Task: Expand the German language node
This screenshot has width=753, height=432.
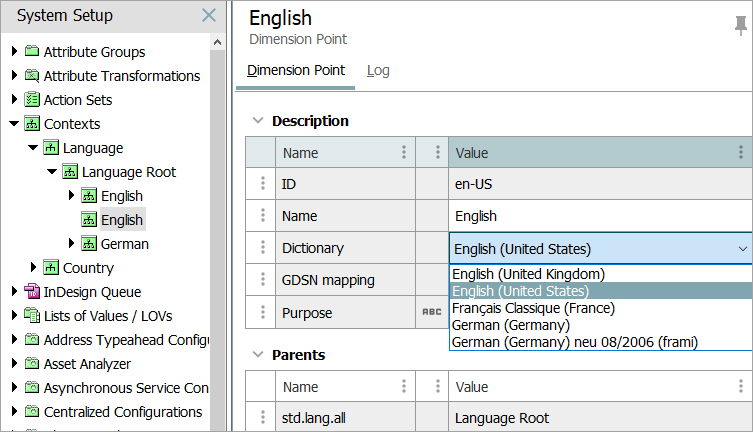Action: tap(71, 244)
